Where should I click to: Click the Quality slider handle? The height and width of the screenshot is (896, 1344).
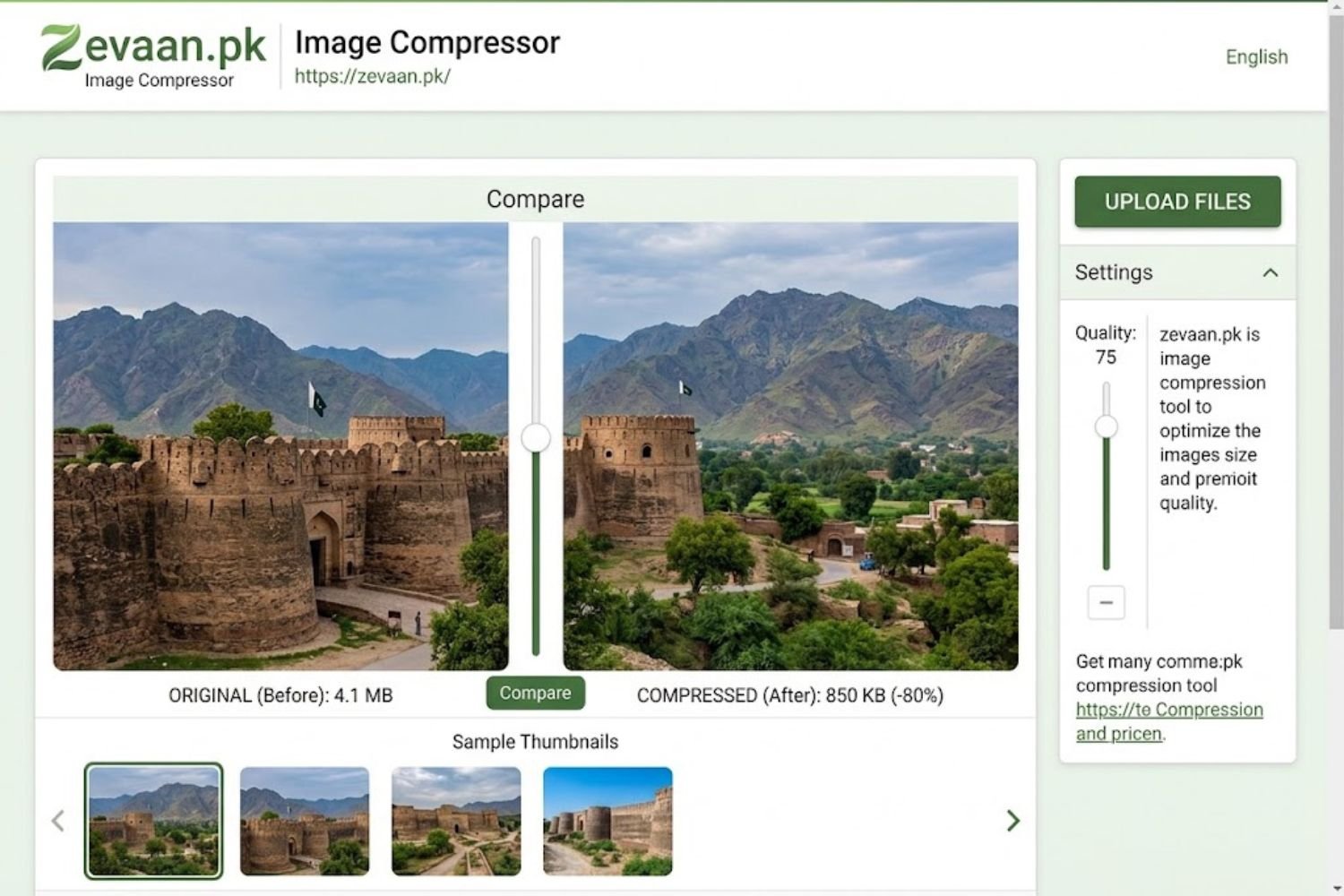(1107, 426)
